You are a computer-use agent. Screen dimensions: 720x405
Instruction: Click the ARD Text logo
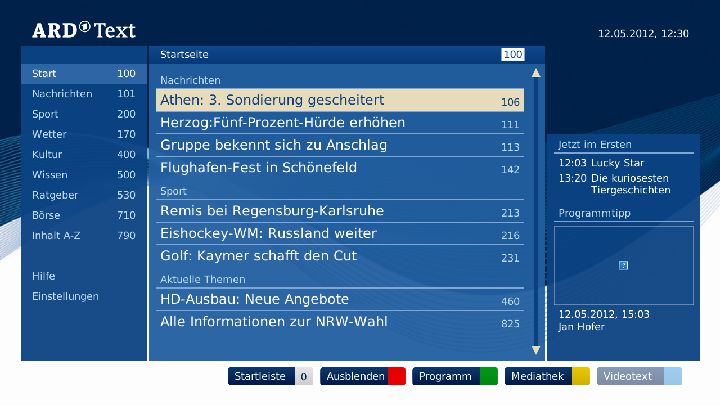point(84,31)
